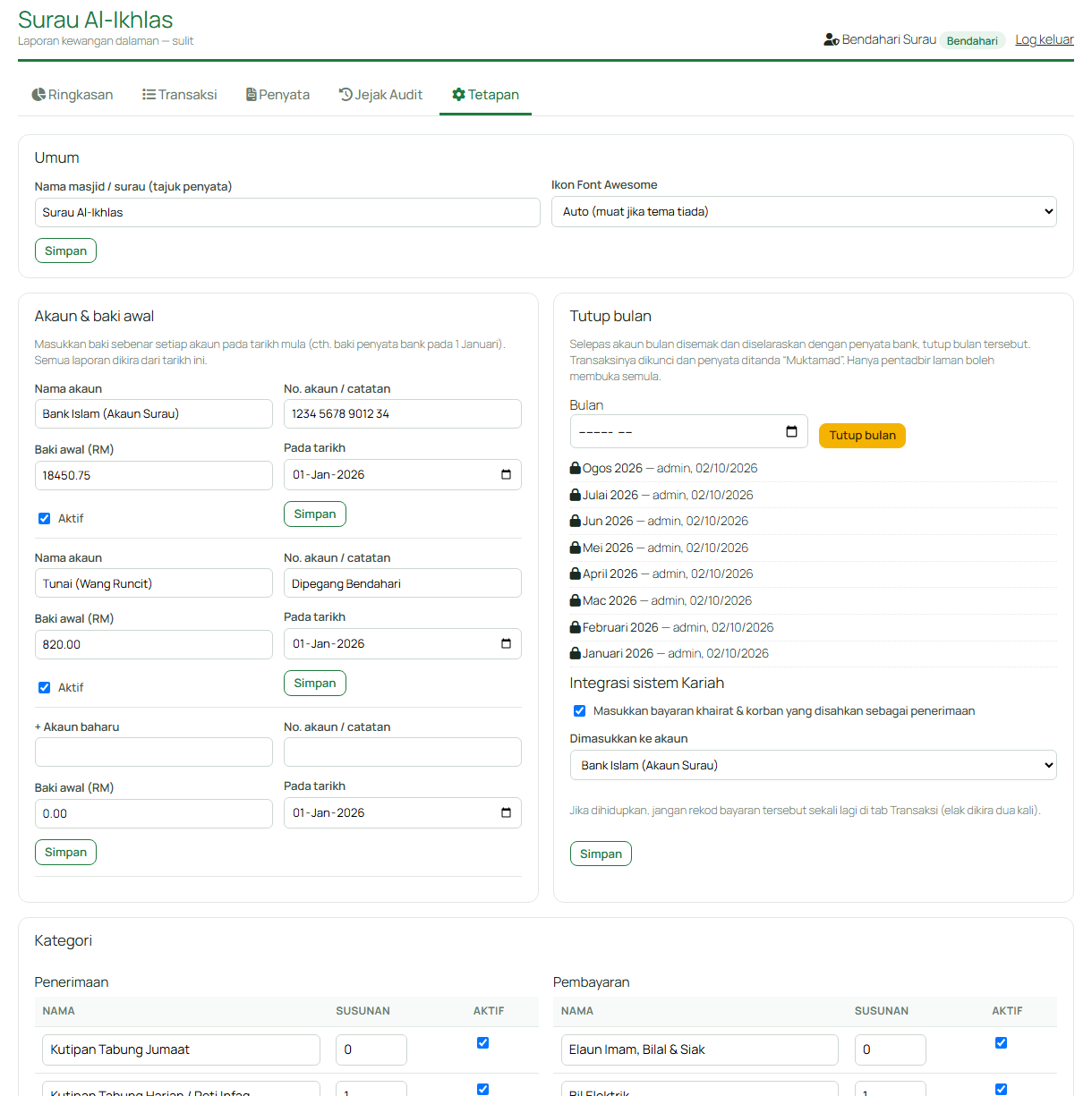Click Tunai Baki awal field 820.00
Viewport: 1092px width, 1096px height.
point(154,644)
